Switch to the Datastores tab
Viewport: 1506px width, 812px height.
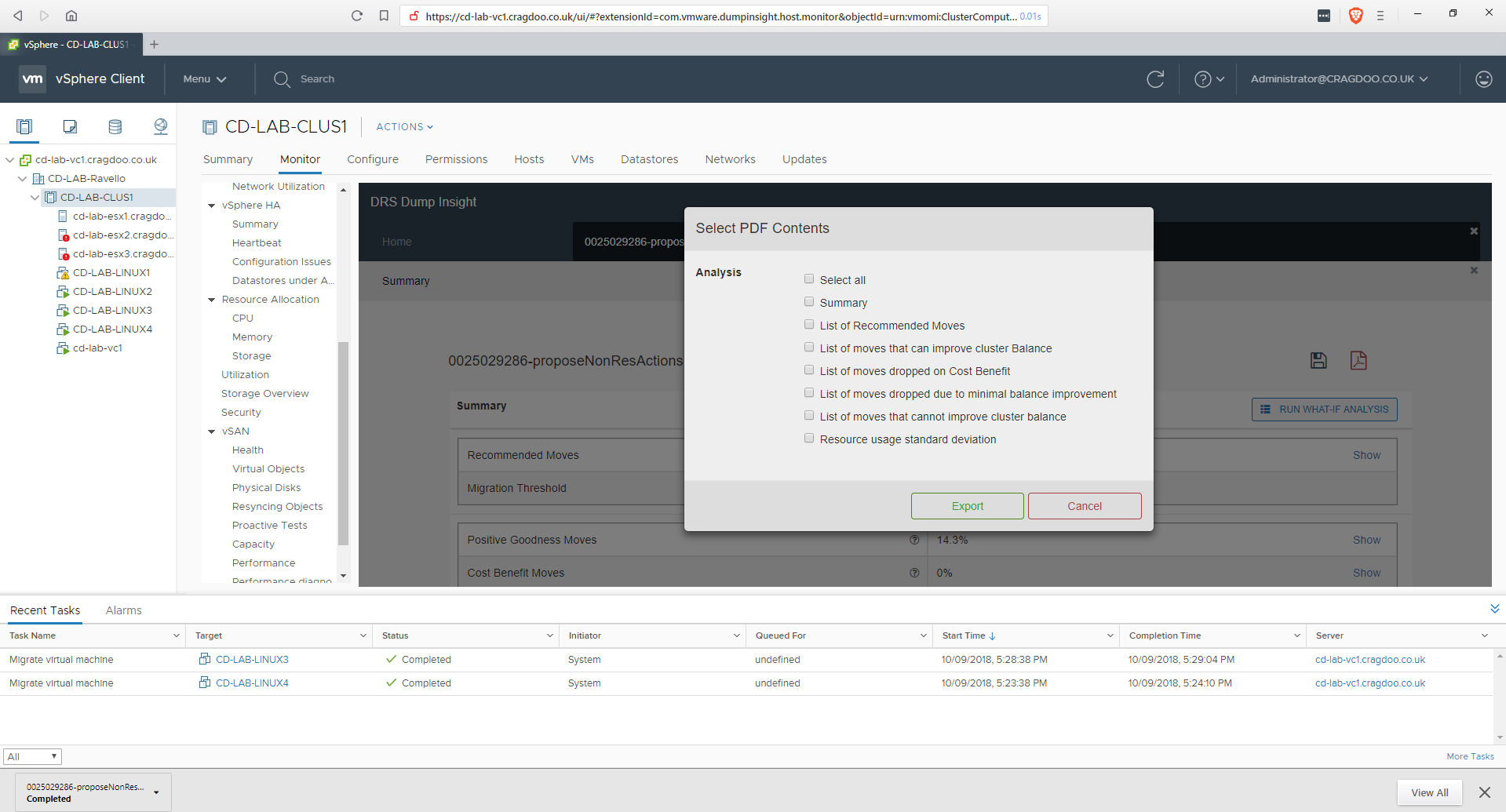click(649, 159)
